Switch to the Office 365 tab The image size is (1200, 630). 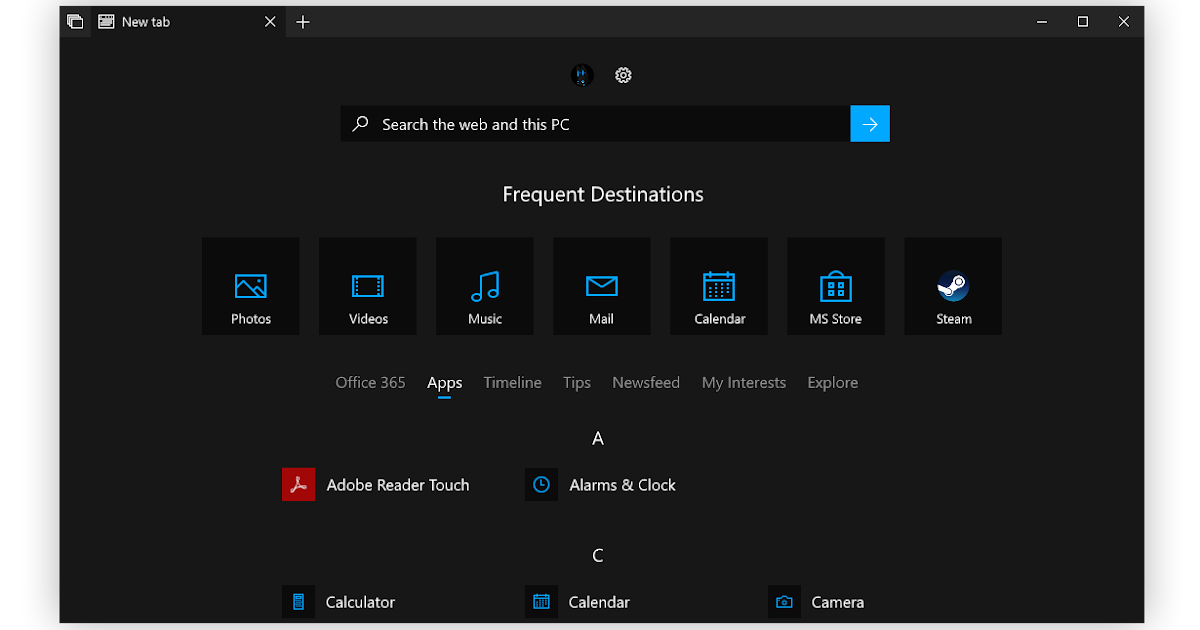pyautogui.click(x=370, y=382)
